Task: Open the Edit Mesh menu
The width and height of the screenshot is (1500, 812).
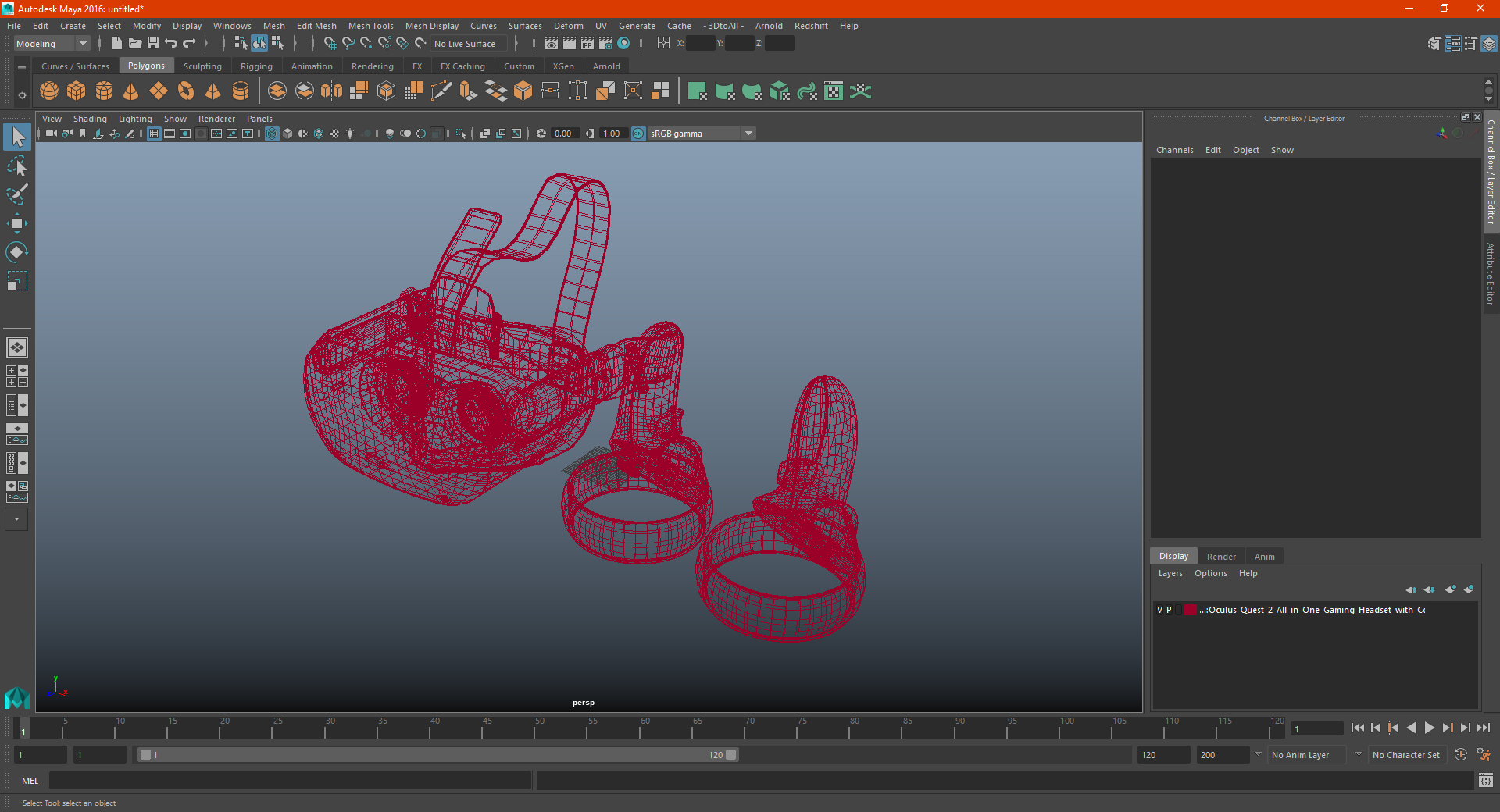Action: [x=316, y=26]
